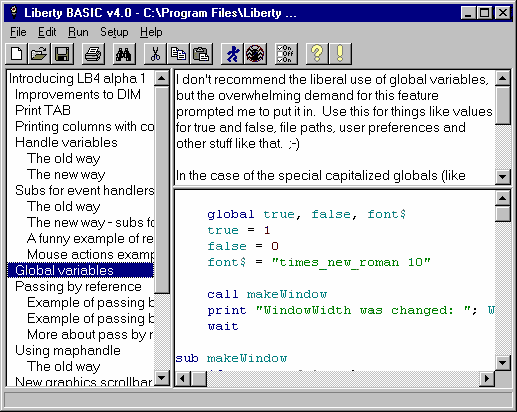Print the listing with the printer icon
Viewport: 517px width, 412px height.
(93, 53)
